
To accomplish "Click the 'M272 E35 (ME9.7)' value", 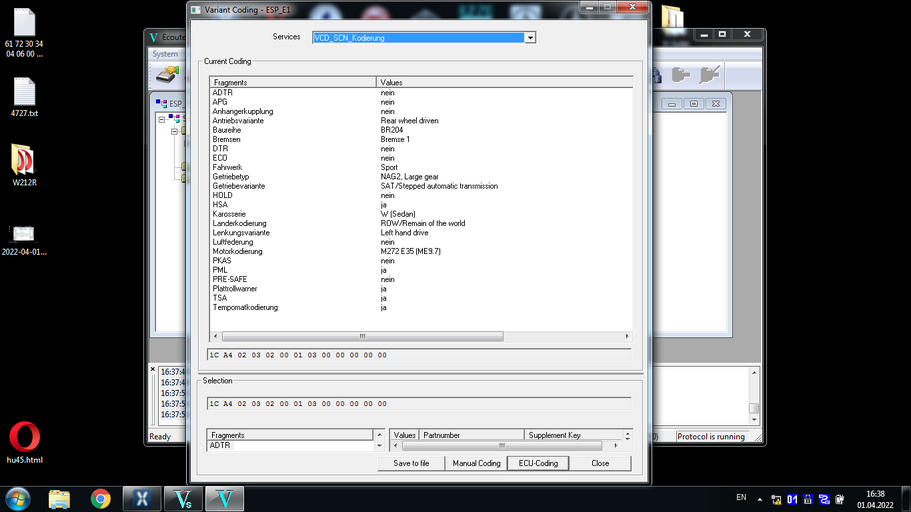I will coord(411,251).
